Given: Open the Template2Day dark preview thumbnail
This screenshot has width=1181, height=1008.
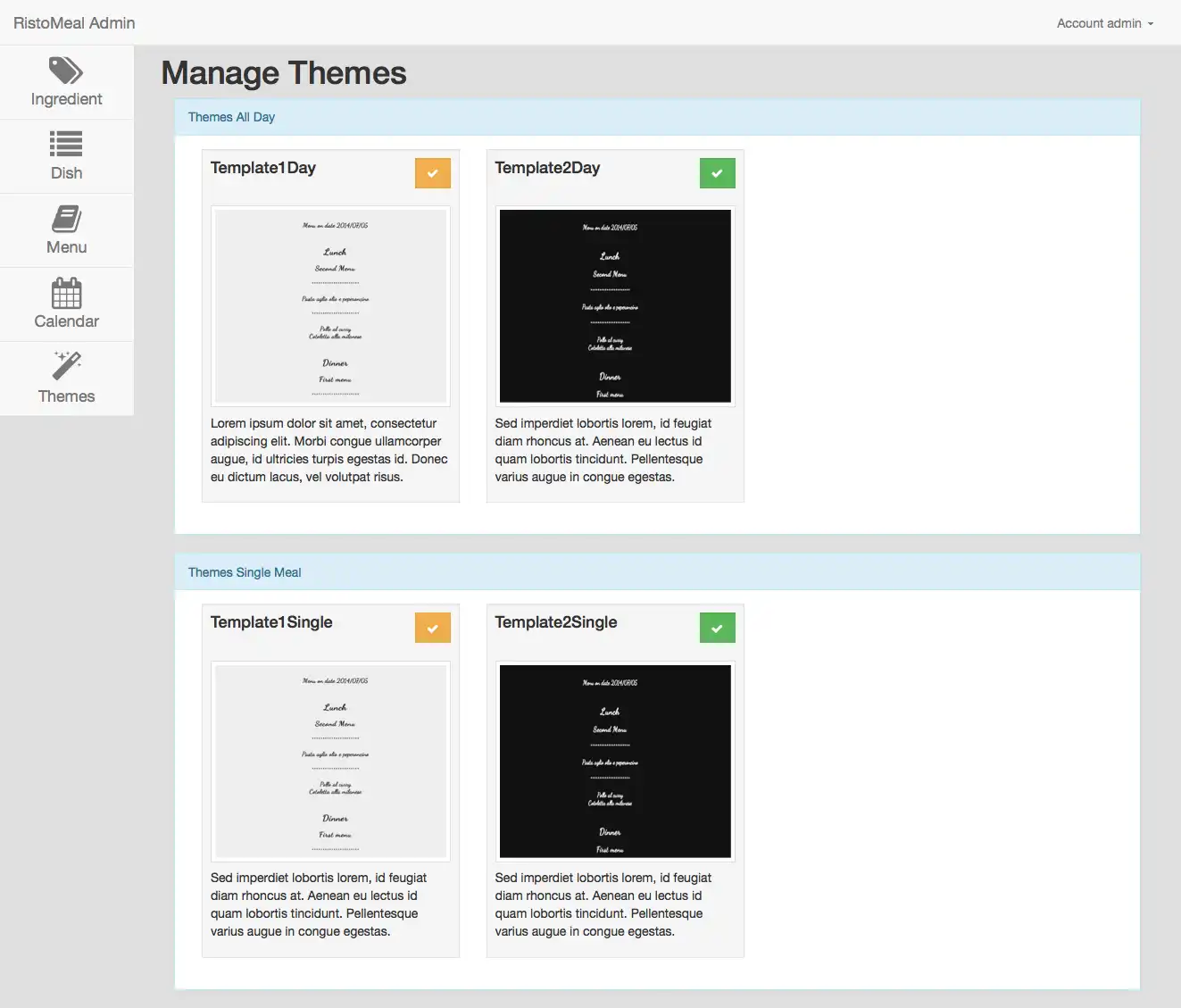Looking at the screenshot, I should click(x=615, y=306).
